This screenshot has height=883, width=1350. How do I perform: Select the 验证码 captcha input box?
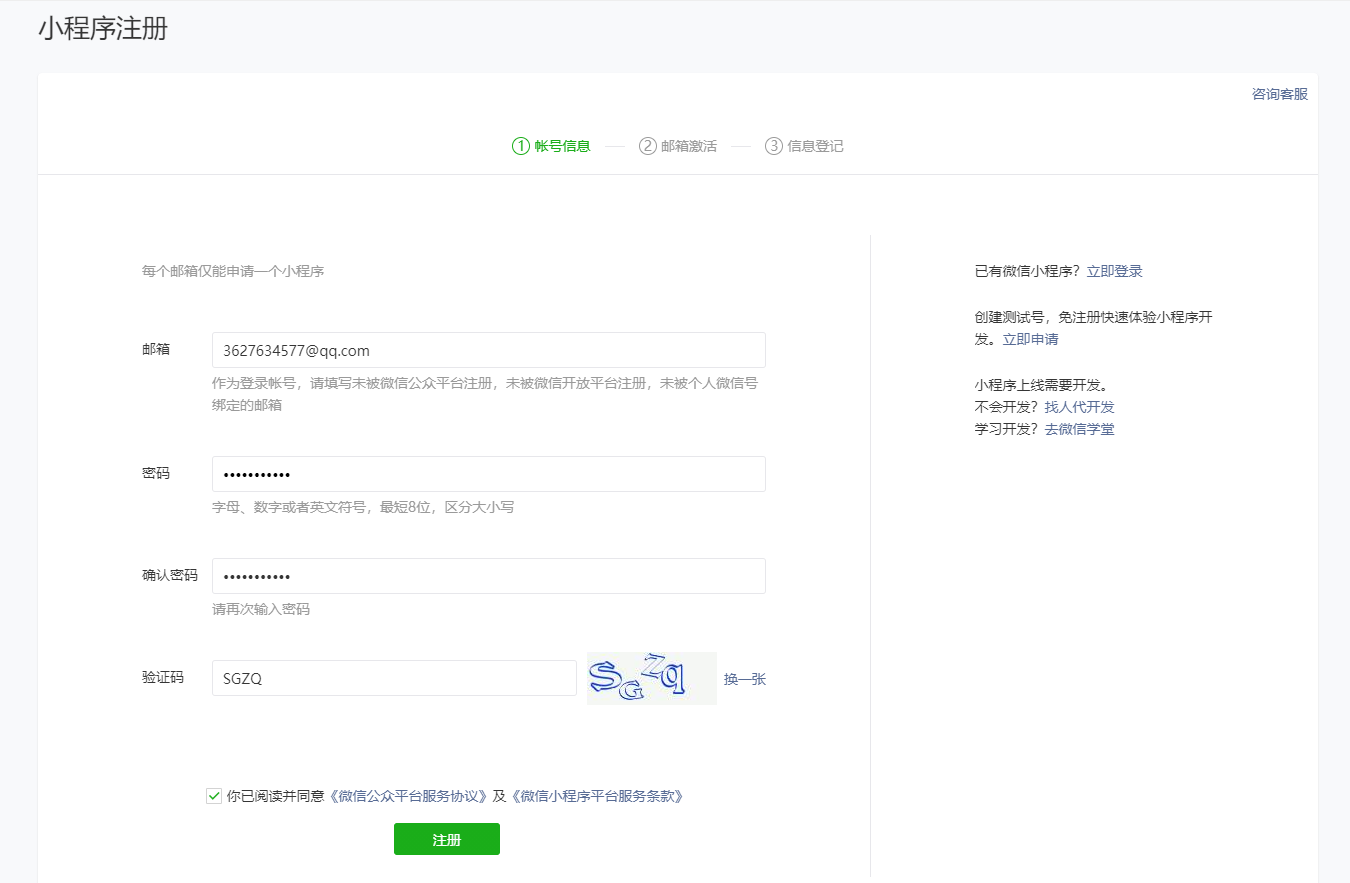pyautogui.click(x=393, y=678)
